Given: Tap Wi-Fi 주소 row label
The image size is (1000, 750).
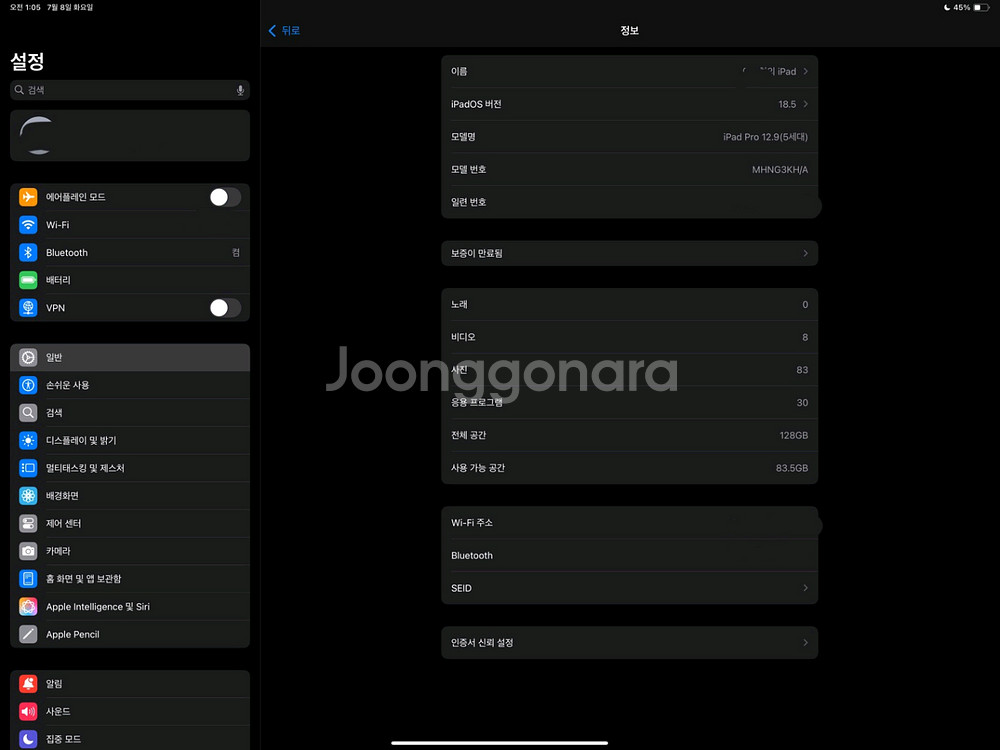Looking at the screenshot, I should [x=472, y=523].
